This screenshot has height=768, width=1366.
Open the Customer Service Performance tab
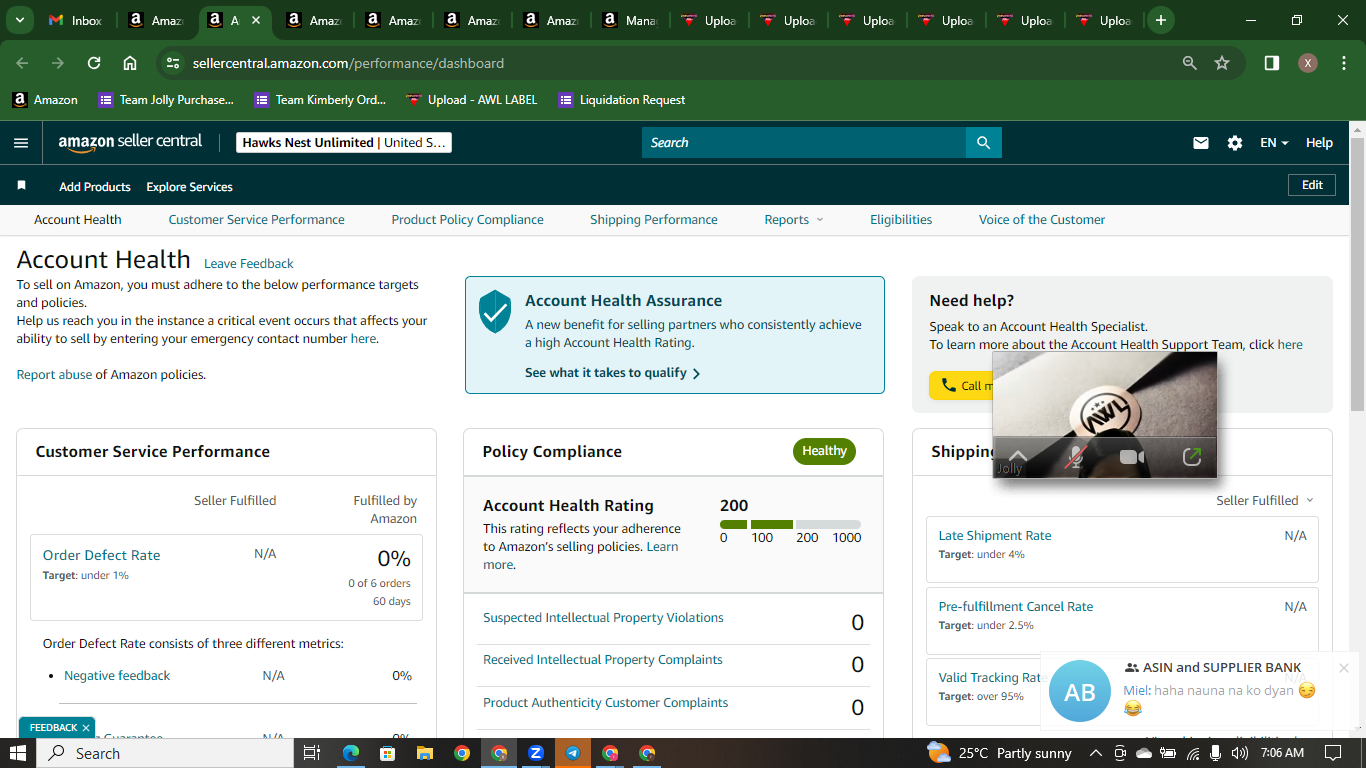[256, 220]
